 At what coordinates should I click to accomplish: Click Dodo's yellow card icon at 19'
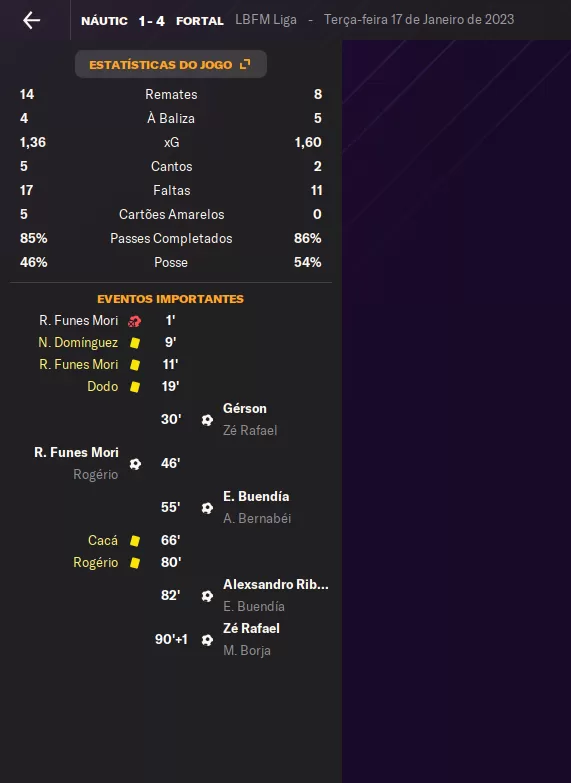(135, 387)
